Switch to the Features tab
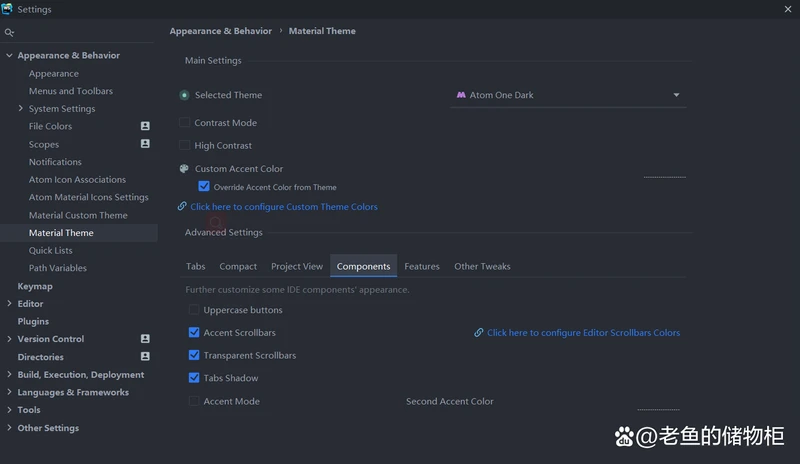The image size is (800, 464). [x=421, y=266]
